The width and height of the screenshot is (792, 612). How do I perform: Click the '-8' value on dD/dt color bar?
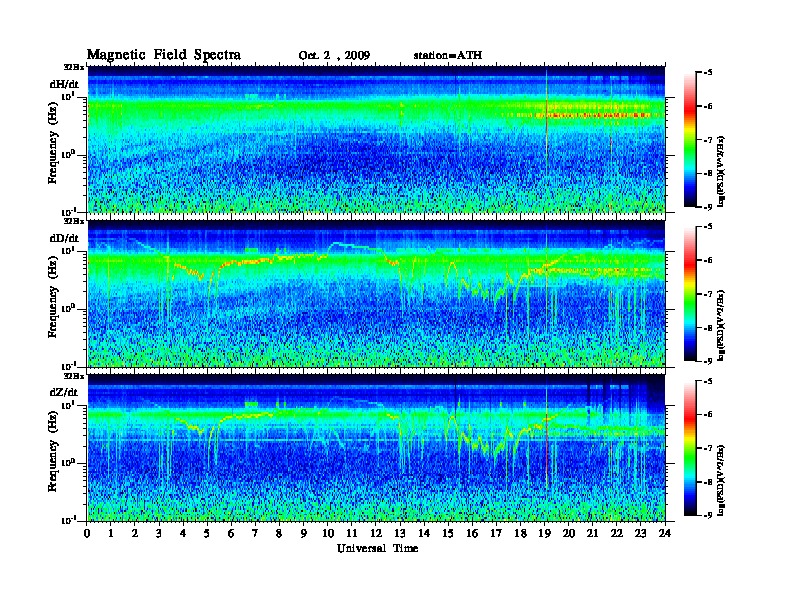click(x=708, y=328)
